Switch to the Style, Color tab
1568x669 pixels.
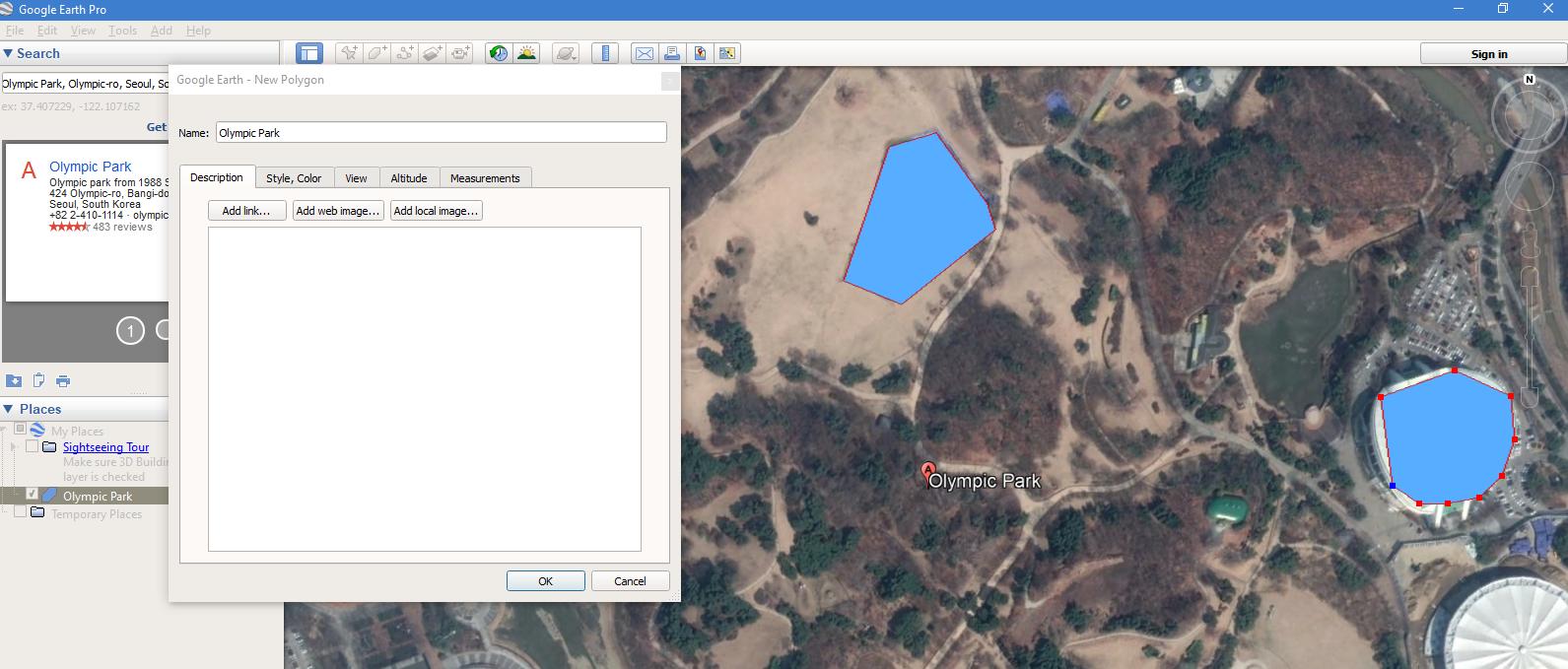[x=294, y=178]
